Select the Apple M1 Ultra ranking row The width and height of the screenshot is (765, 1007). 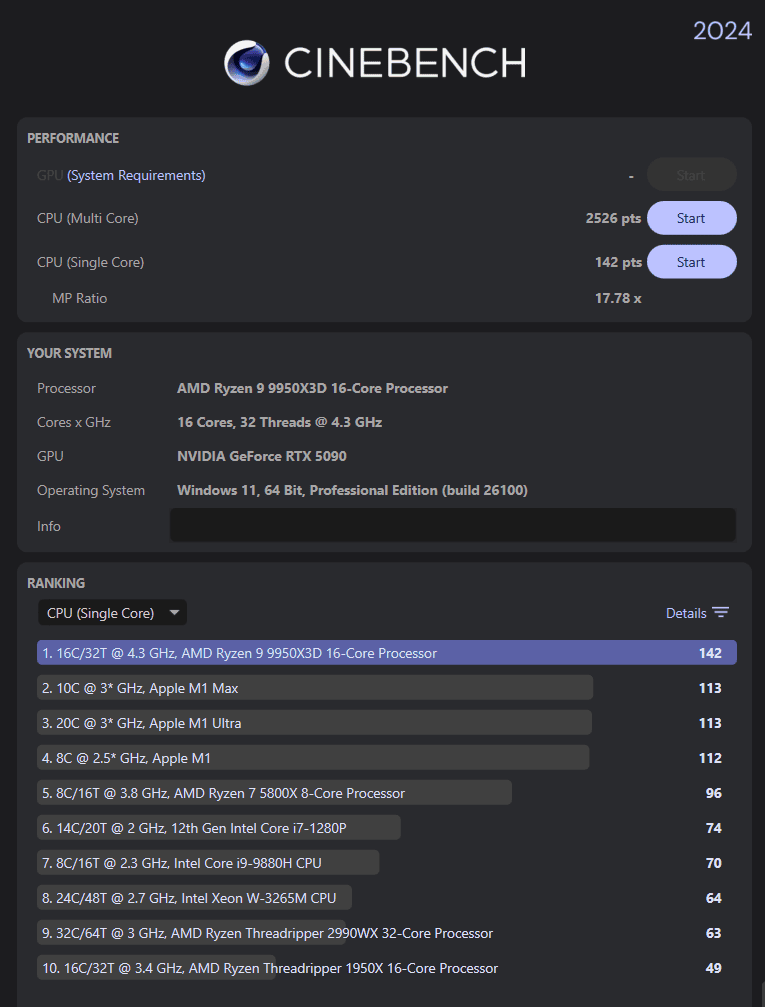pos(387,723)
